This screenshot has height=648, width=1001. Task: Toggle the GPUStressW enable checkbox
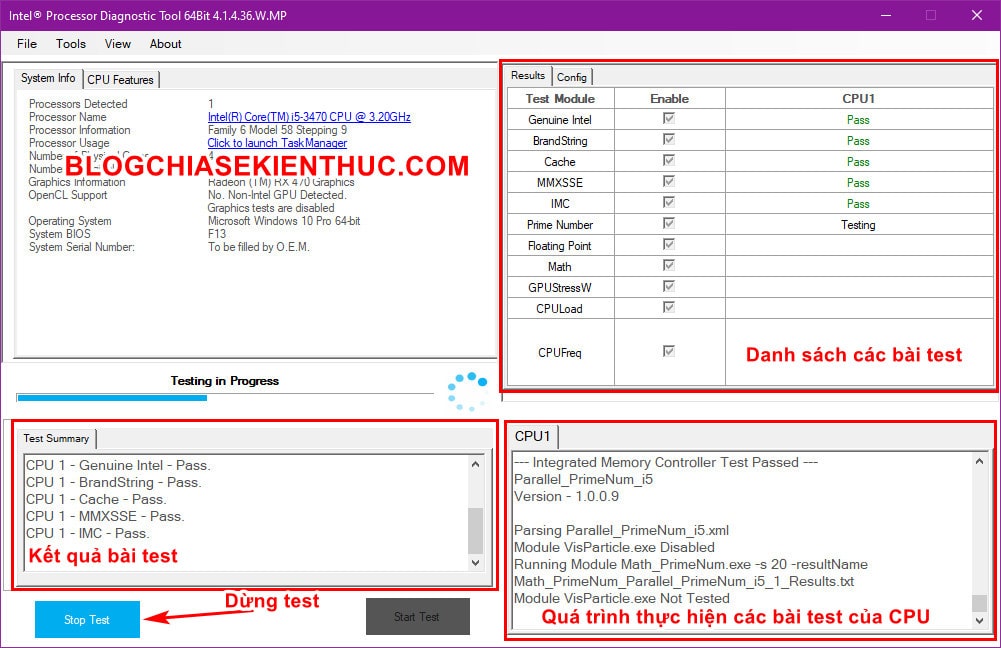(x=669, y=286)
